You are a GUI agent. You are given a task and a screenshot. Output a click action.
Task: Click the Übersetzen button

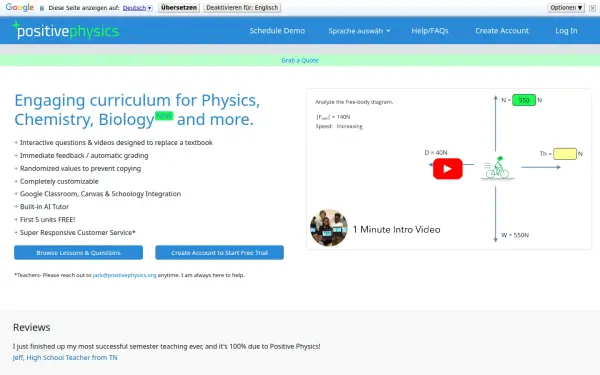click(179, 8)
